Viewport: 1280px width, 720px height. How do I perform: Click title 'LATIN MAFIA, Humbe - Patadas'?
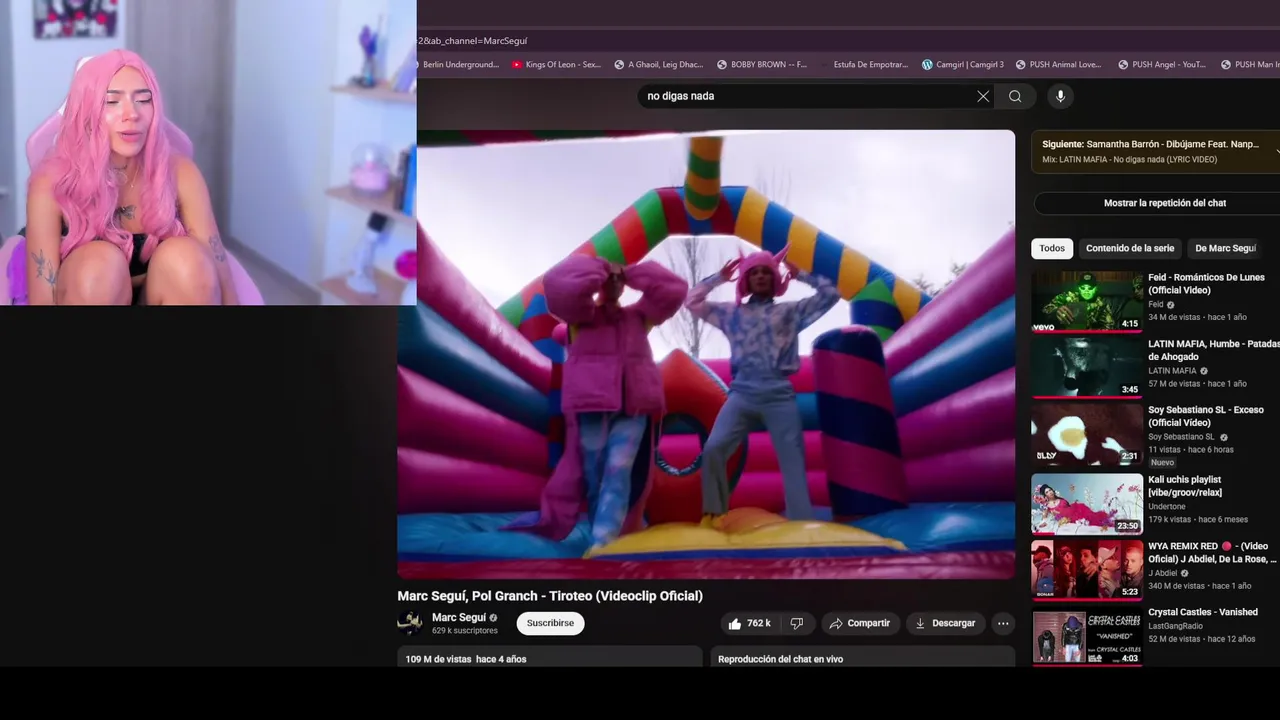(x=1213, y=350)
